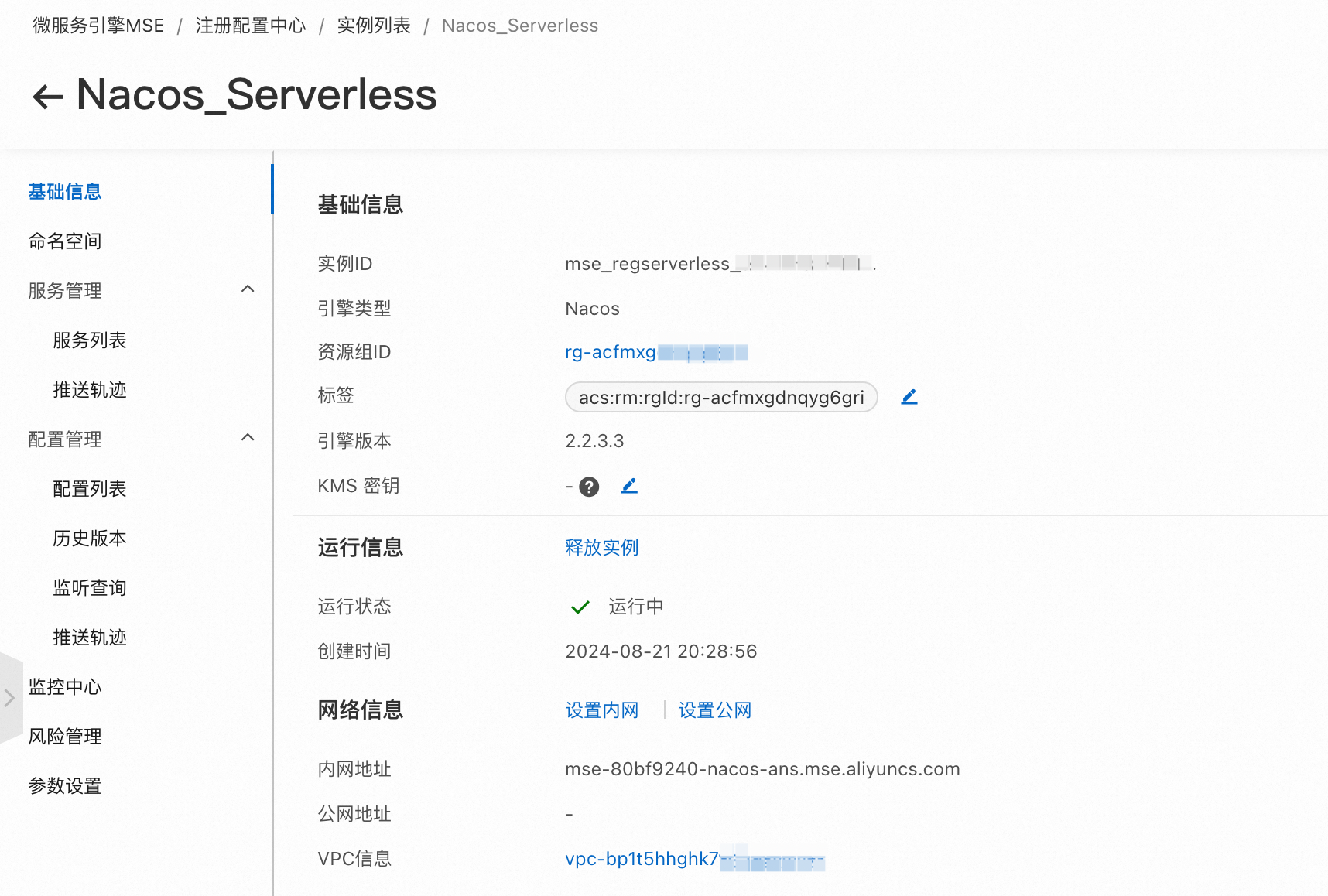1328x896 pixels.
Task: Navigate to 实例列表 via the breadcrumb
Action: coord(375,25)
